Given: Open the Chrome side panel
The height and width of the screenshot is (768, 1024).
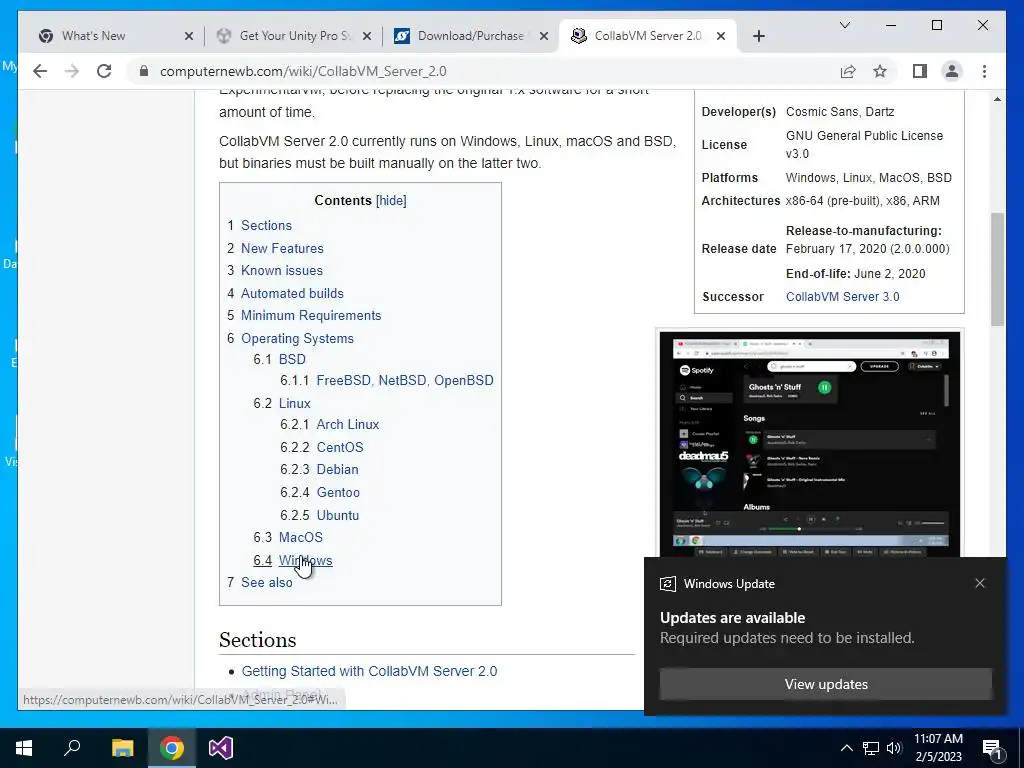Looking at the screenshot, I should point(920,71).
